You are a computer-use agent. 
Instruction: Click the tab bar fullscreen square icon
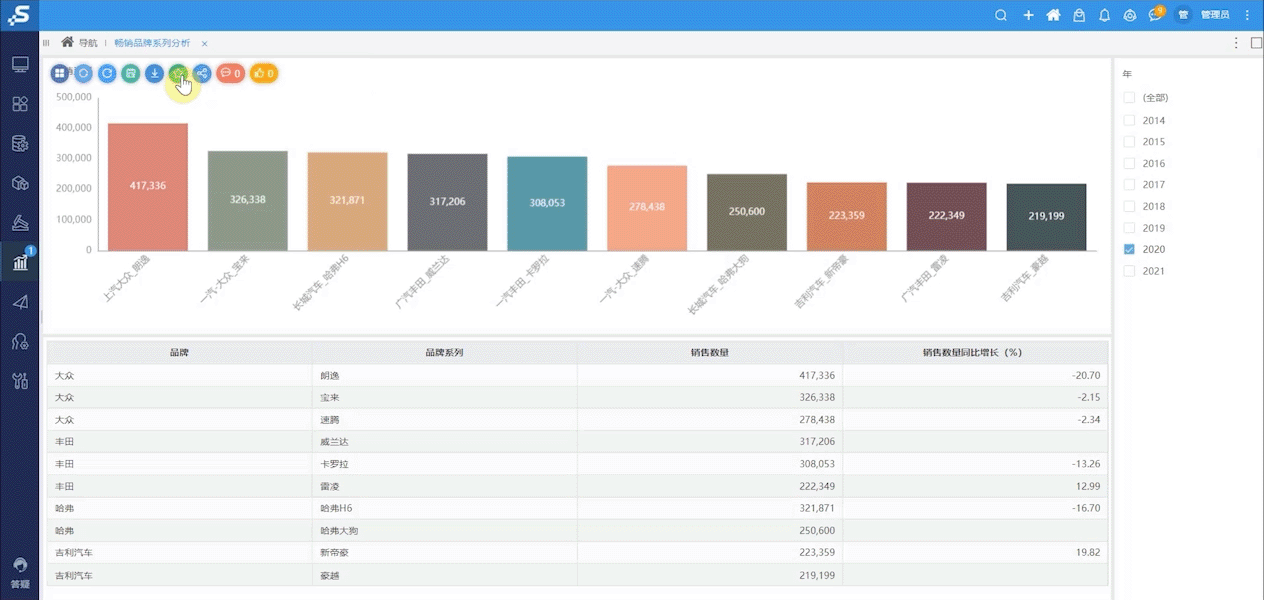tap(1256, 43)
